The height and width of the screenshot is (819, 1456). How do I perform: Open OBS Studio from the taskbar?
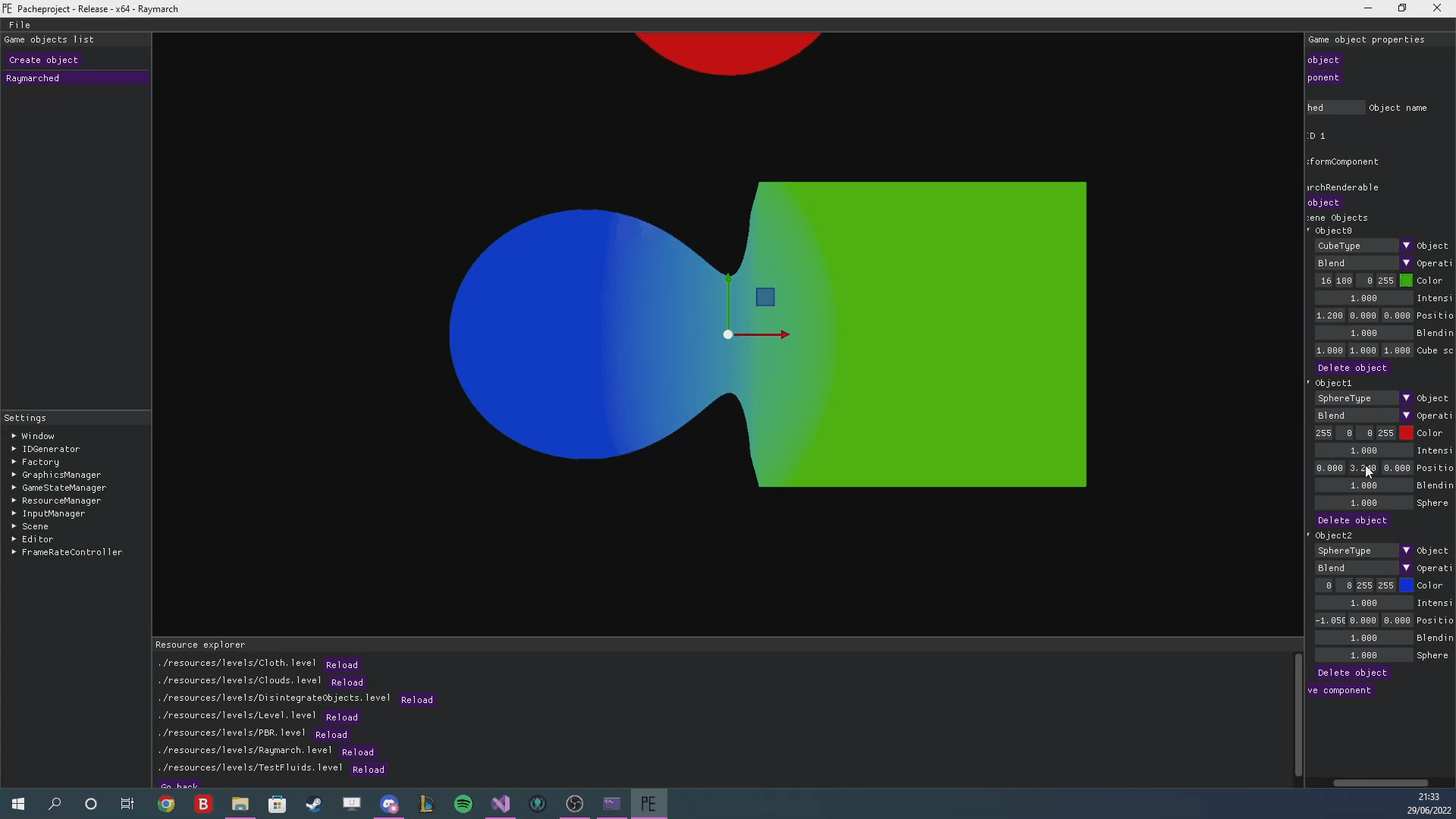click(575, 804)
